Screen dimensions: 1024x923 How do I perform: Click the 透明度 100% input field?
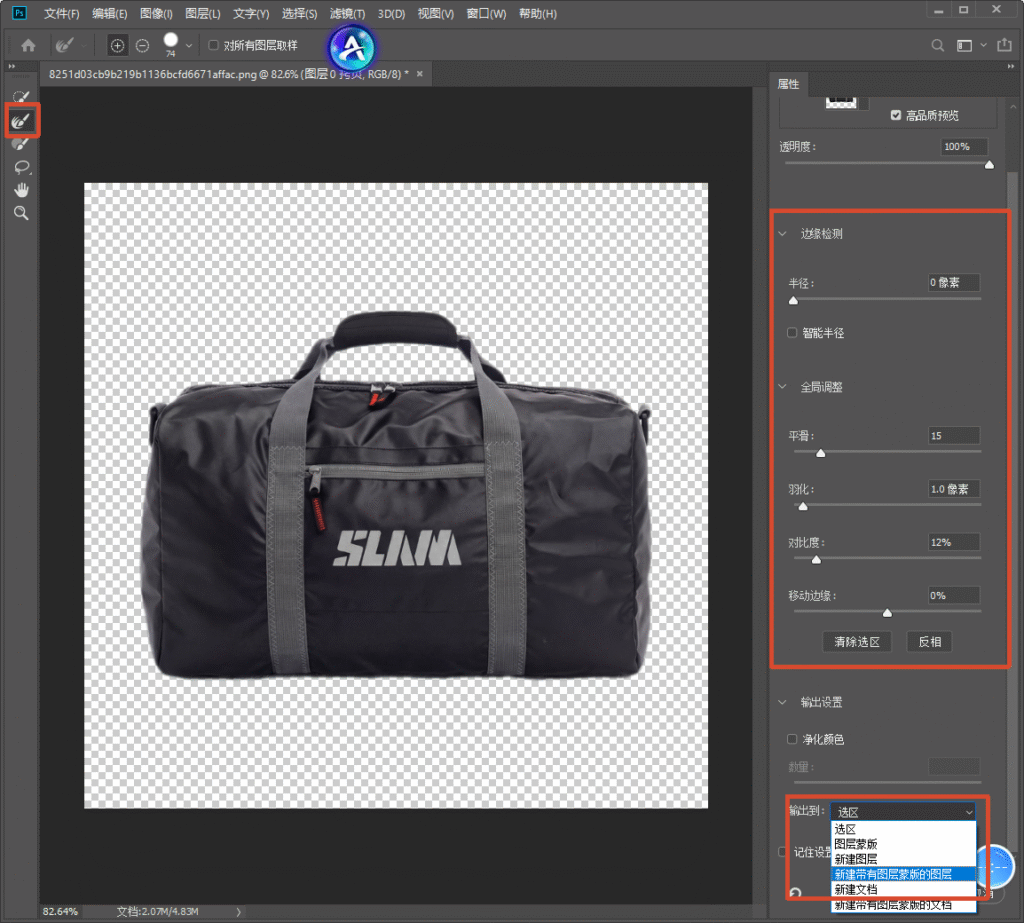coord(963,146)
